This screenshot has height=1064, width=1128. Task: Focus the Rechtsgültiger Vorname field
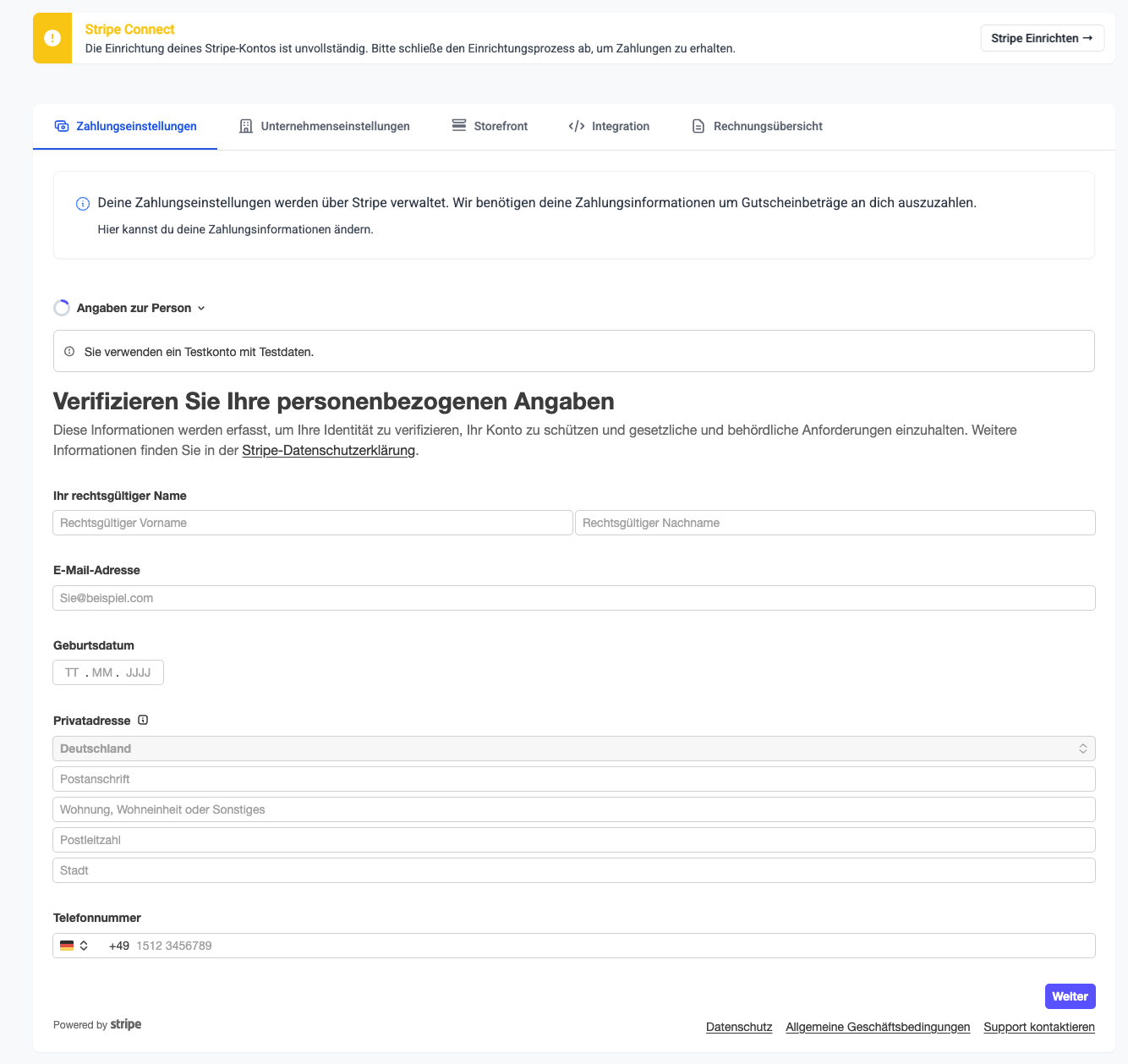point(313,523)
